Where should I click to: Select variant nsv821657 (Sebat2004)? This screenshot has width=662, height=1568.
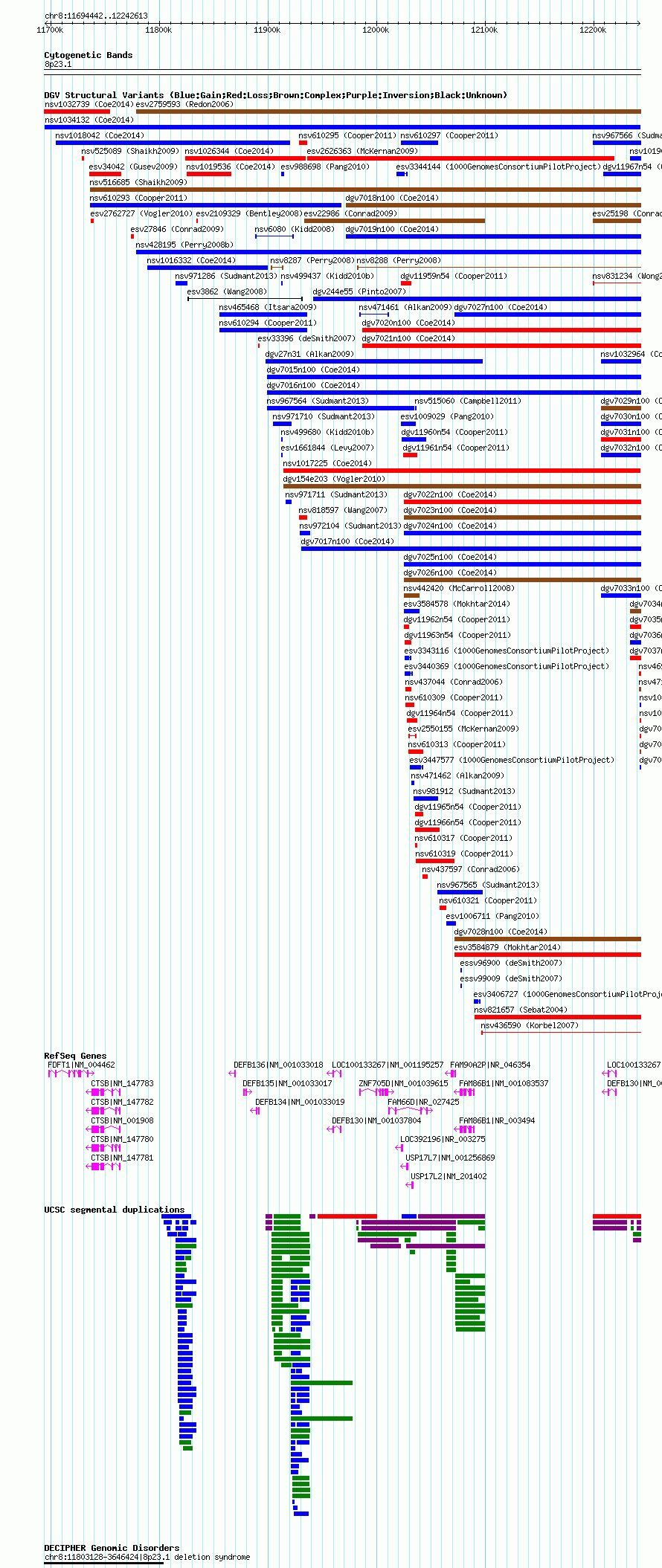coord(521,1010)
